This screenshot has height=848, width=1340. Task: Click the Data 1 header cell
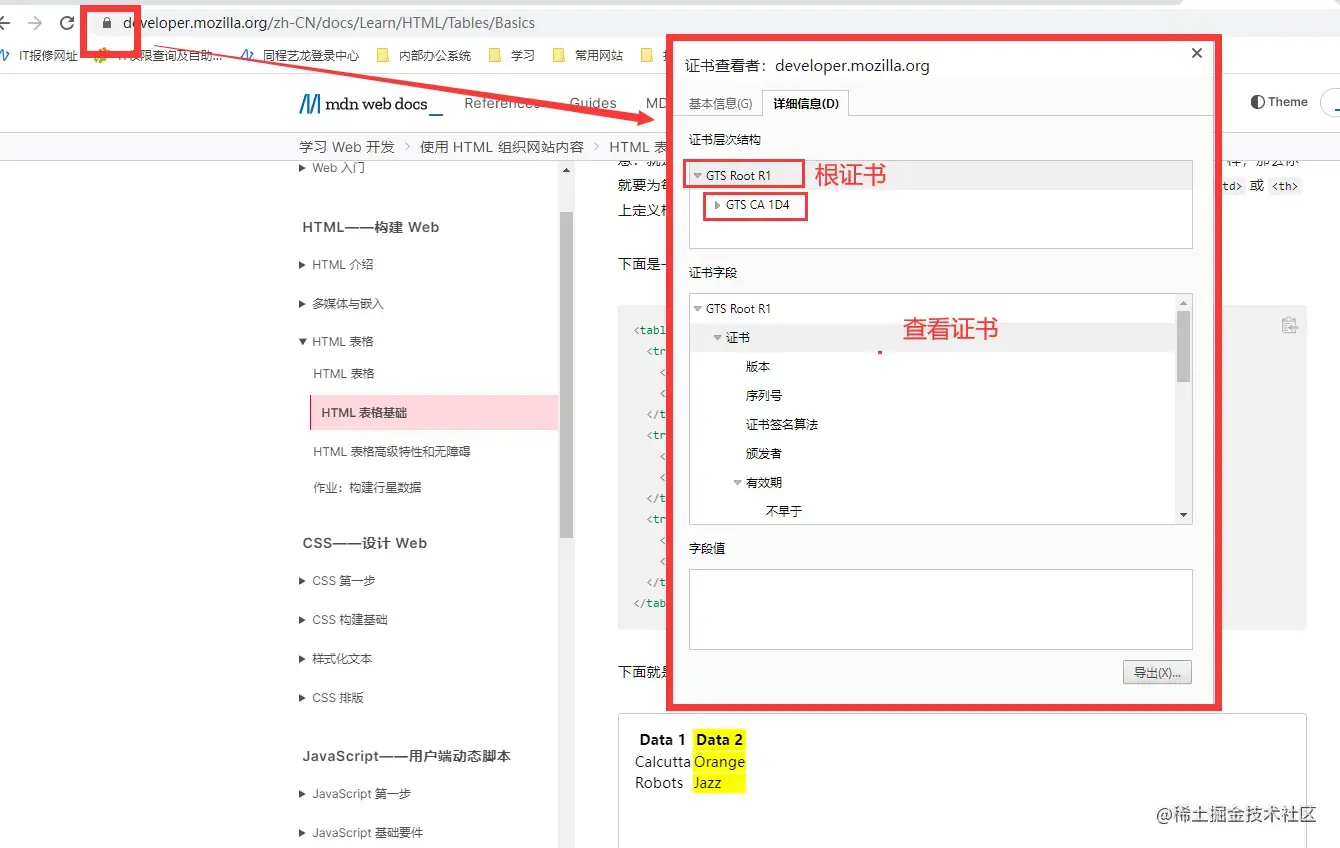tap(662, 740)
